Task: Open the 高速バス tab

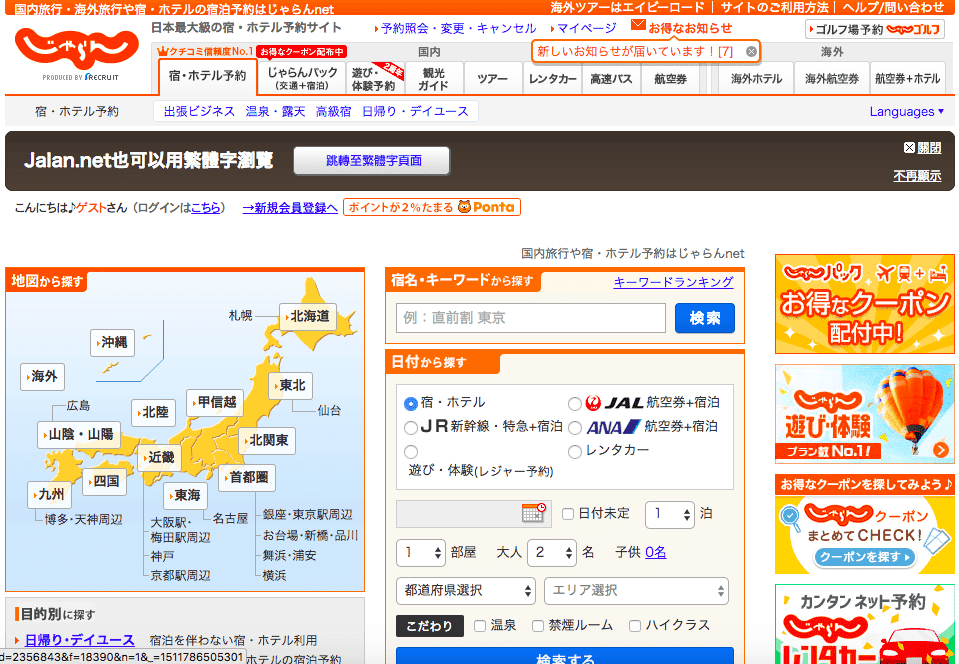Action: coord(610,78)
